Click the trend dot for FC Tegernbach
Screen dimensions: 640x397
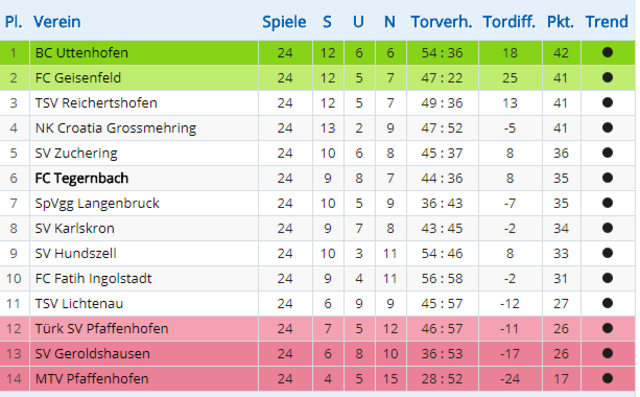click(x=607, y=177)
